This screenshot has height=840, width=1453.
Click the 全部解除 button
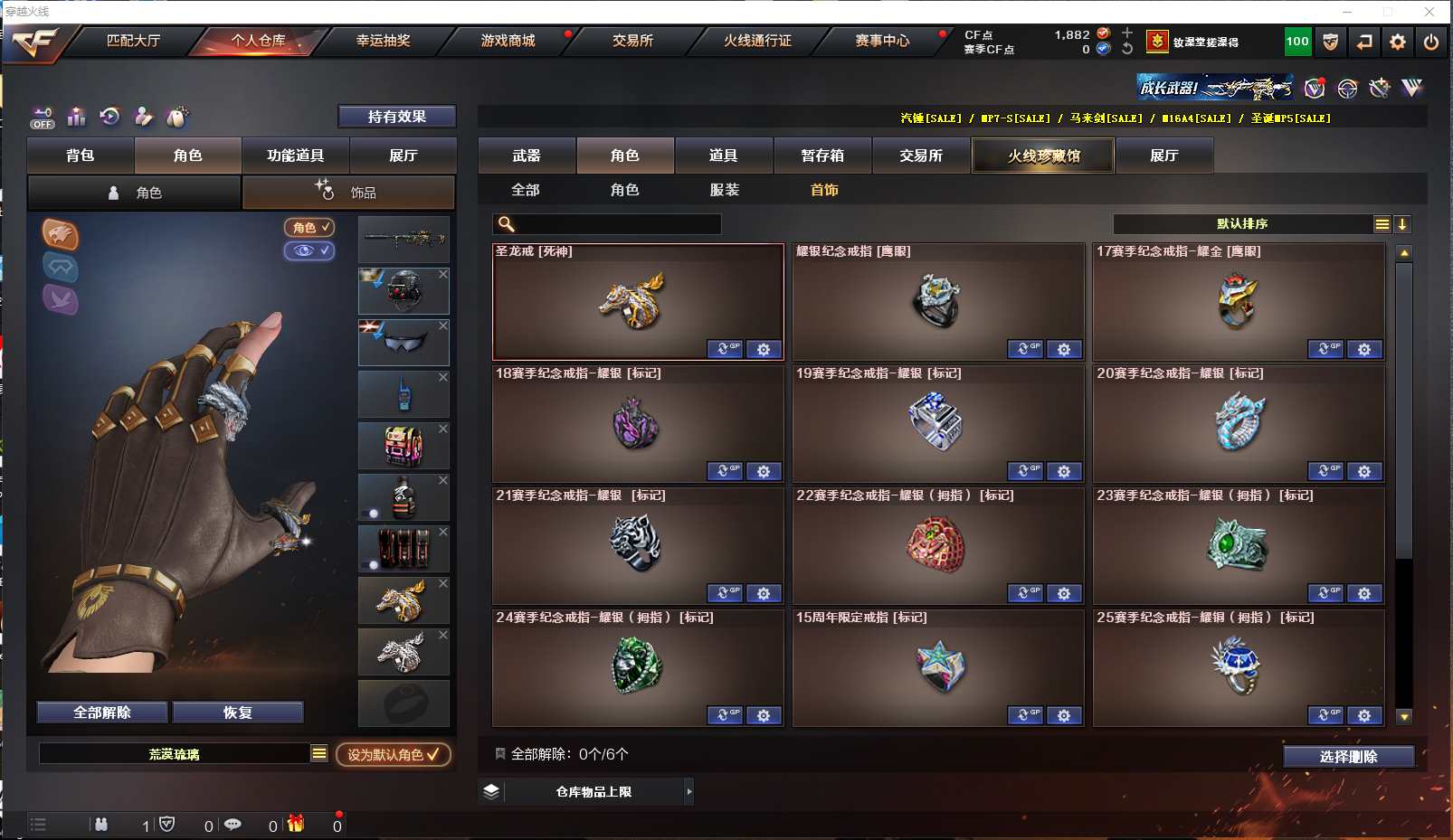[x=102, y=713]
